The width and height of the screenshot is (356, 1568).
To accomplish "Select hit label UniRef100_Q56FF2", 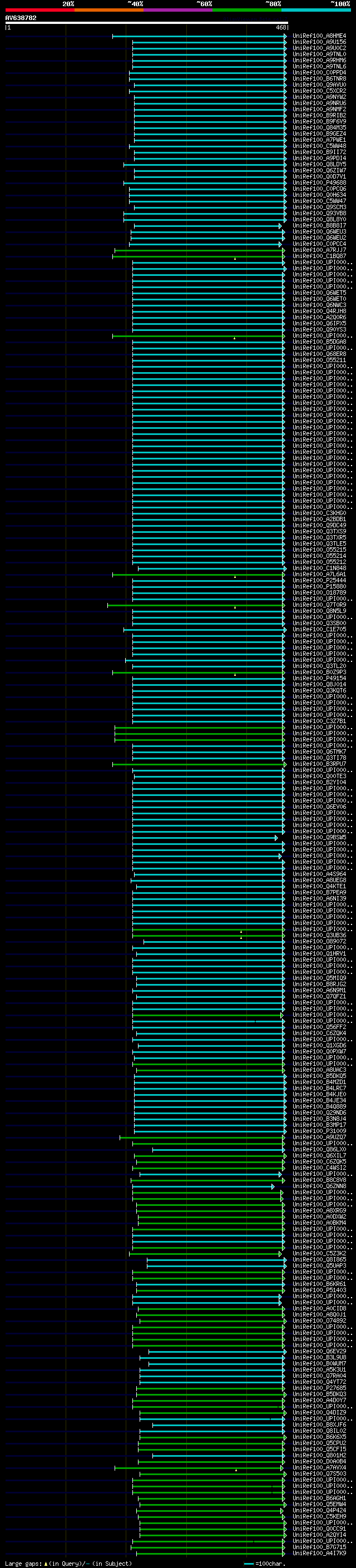I will click(319, 1027).
